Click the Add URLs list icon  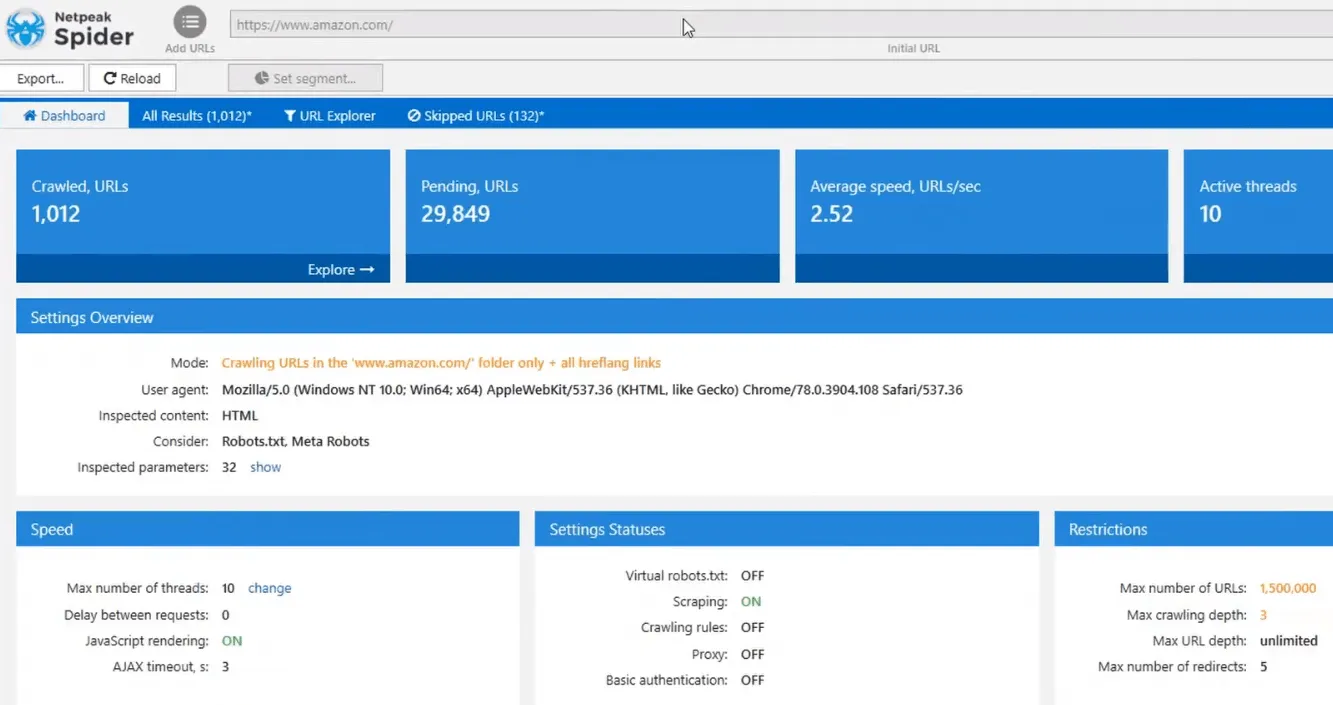pos(189,22)
